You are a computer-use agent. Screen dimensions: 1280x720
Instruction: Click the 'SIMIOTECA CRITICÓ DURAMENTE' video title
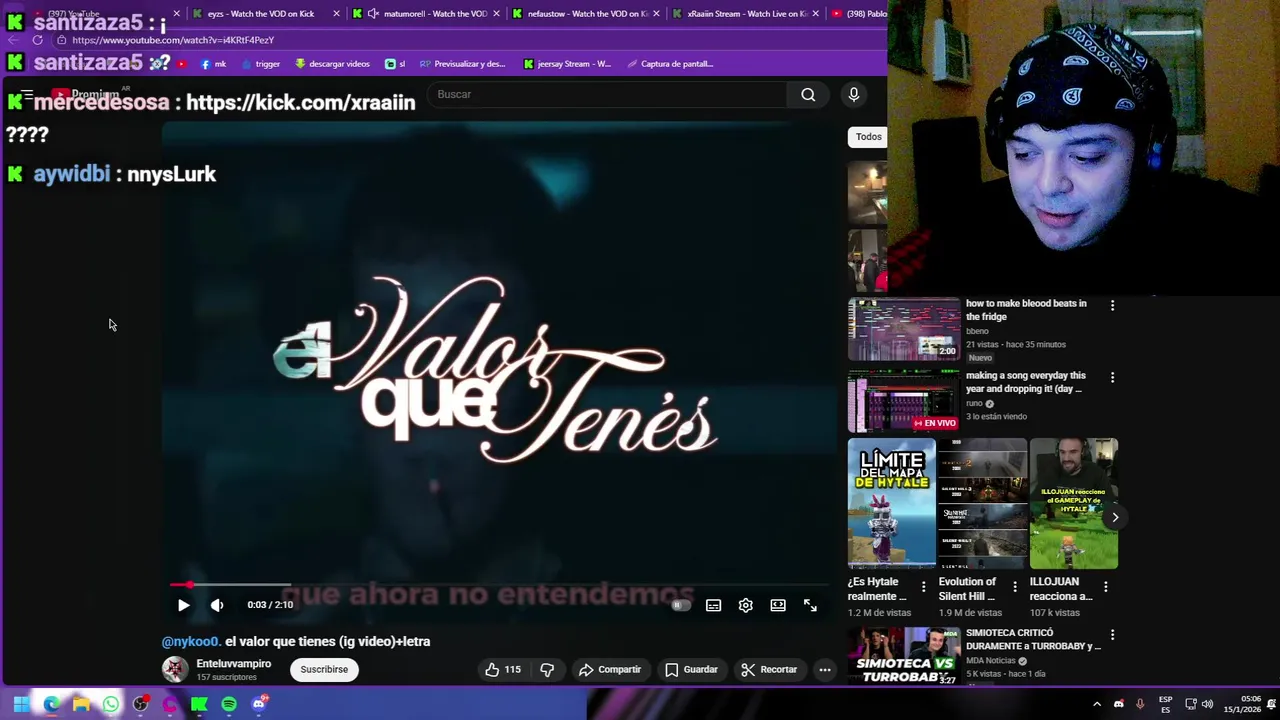[1033, 639]
